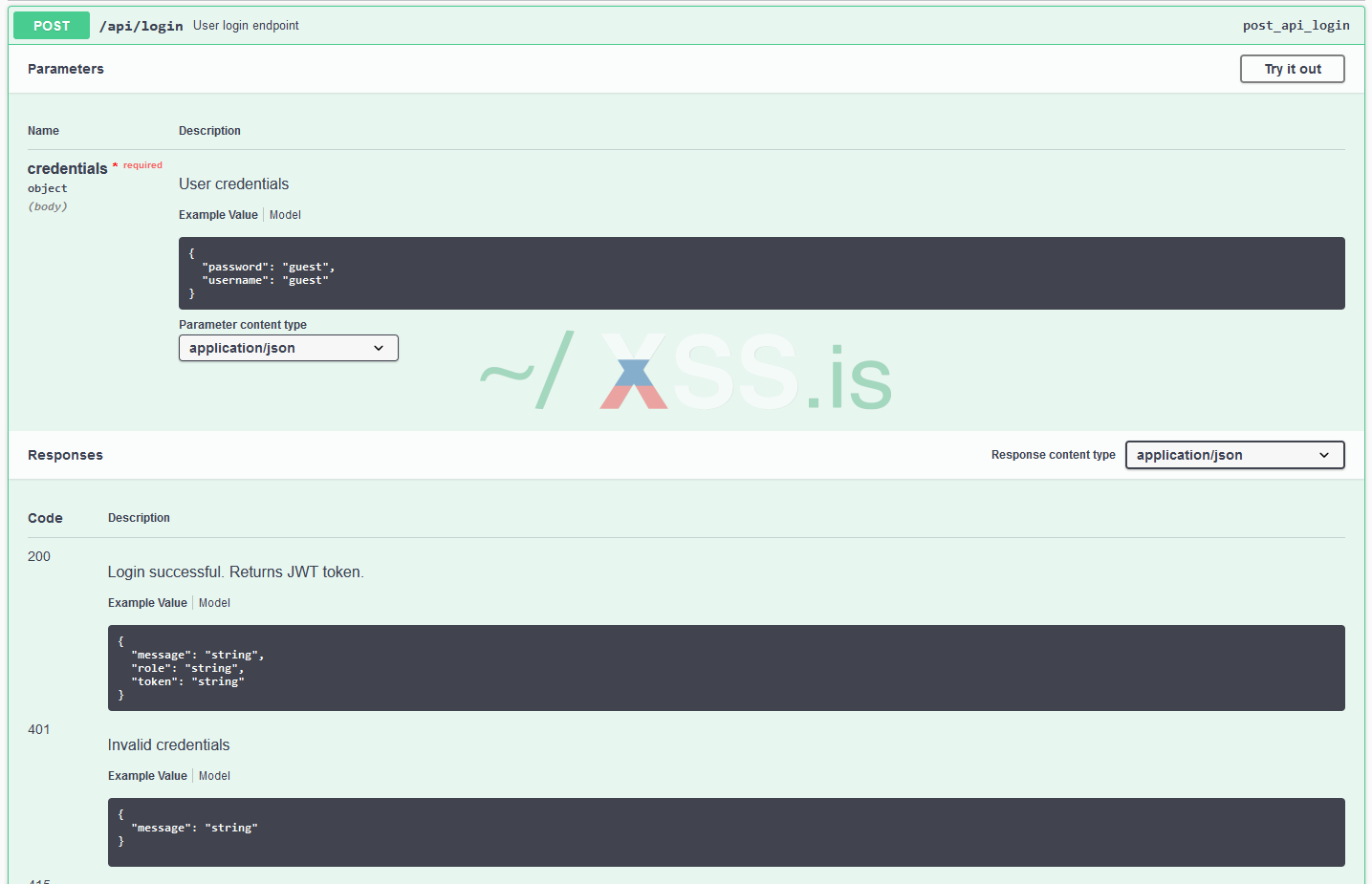Click "message": "string" in the 401 example
The height and width of the screenshot is (884, 1372).
click(x=194, y=829)
